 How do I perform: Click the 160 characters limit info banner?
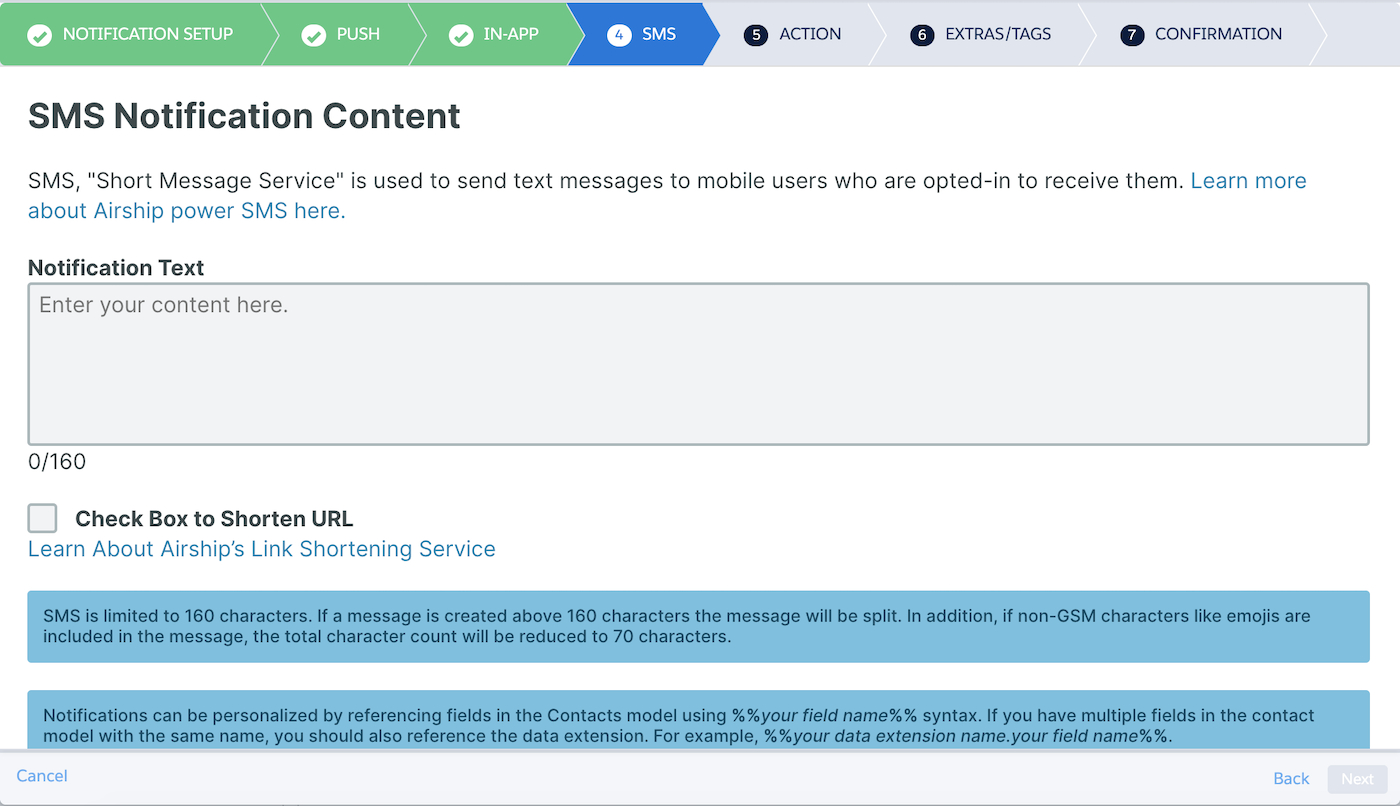point(698,626)
